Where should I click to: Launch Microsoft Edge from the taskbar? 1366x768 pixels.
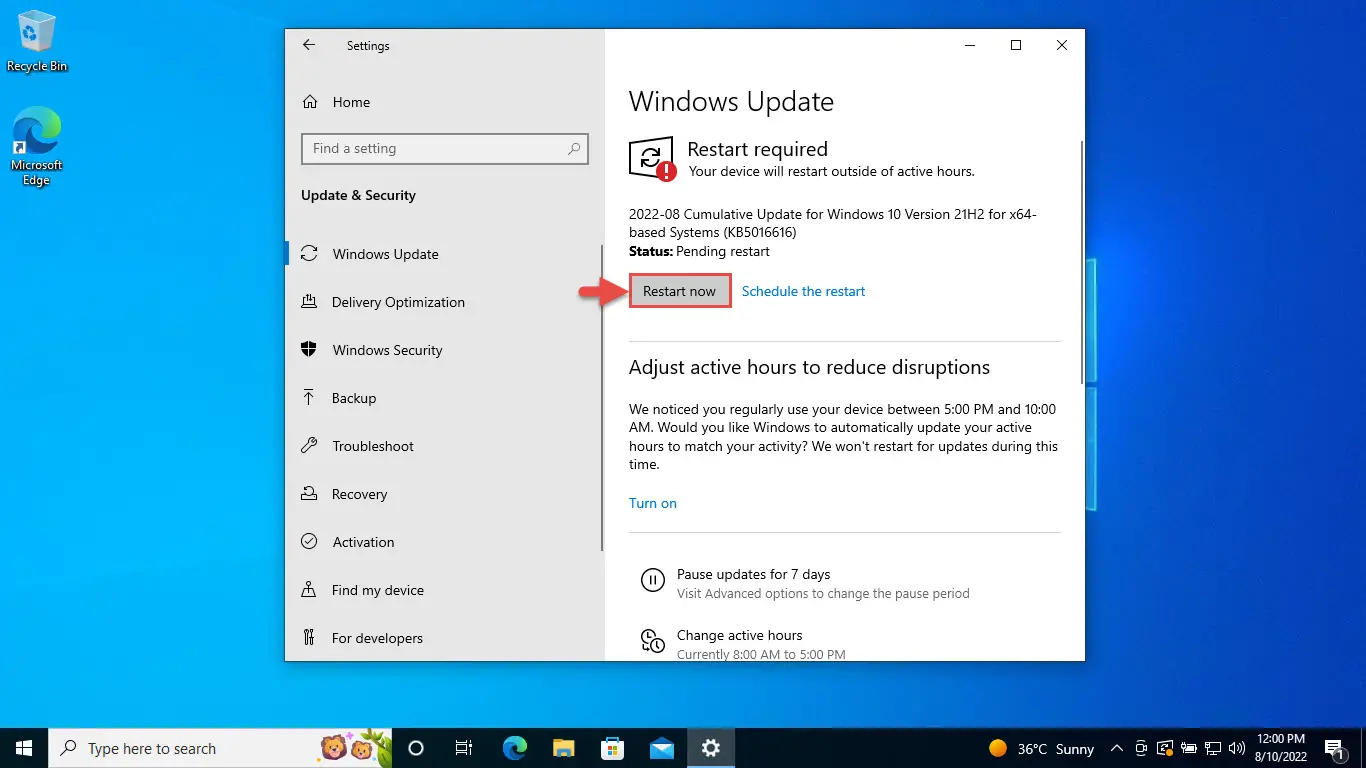[514, 748]
